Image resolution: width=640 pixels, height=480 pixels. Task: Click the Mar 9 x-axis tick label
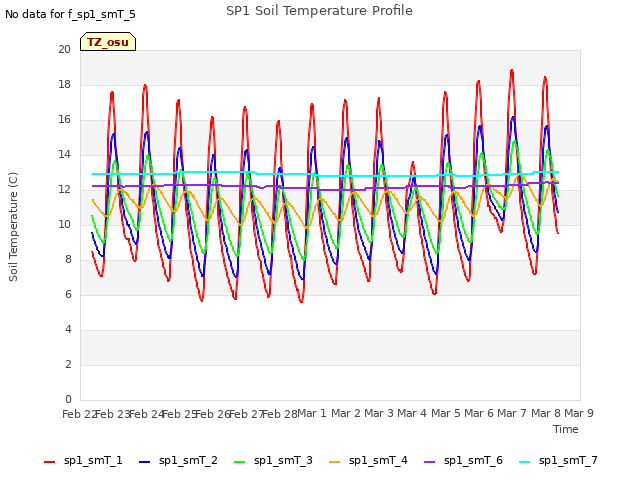click(x=579, y=413)
